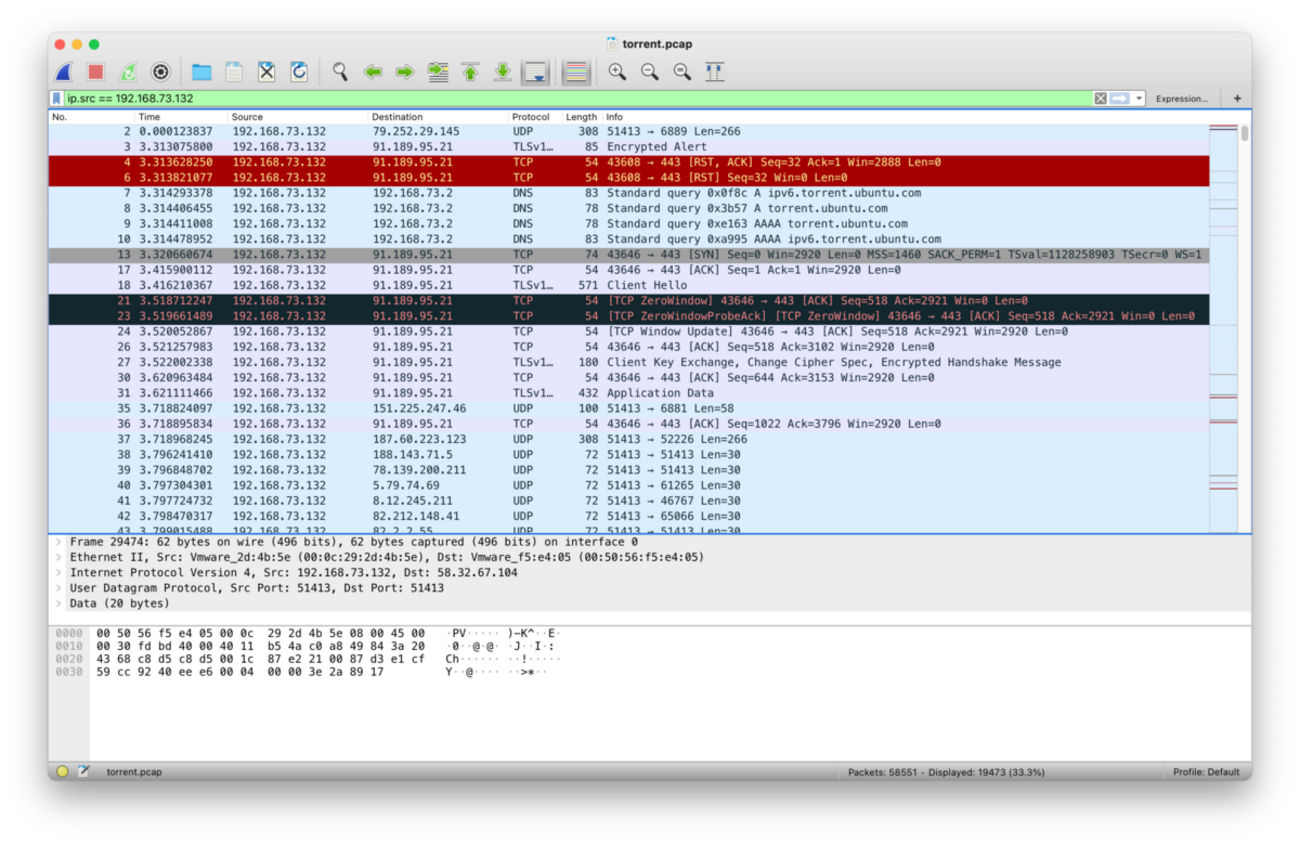Select packet 27 Client Key Exchange row

[628, 362]
